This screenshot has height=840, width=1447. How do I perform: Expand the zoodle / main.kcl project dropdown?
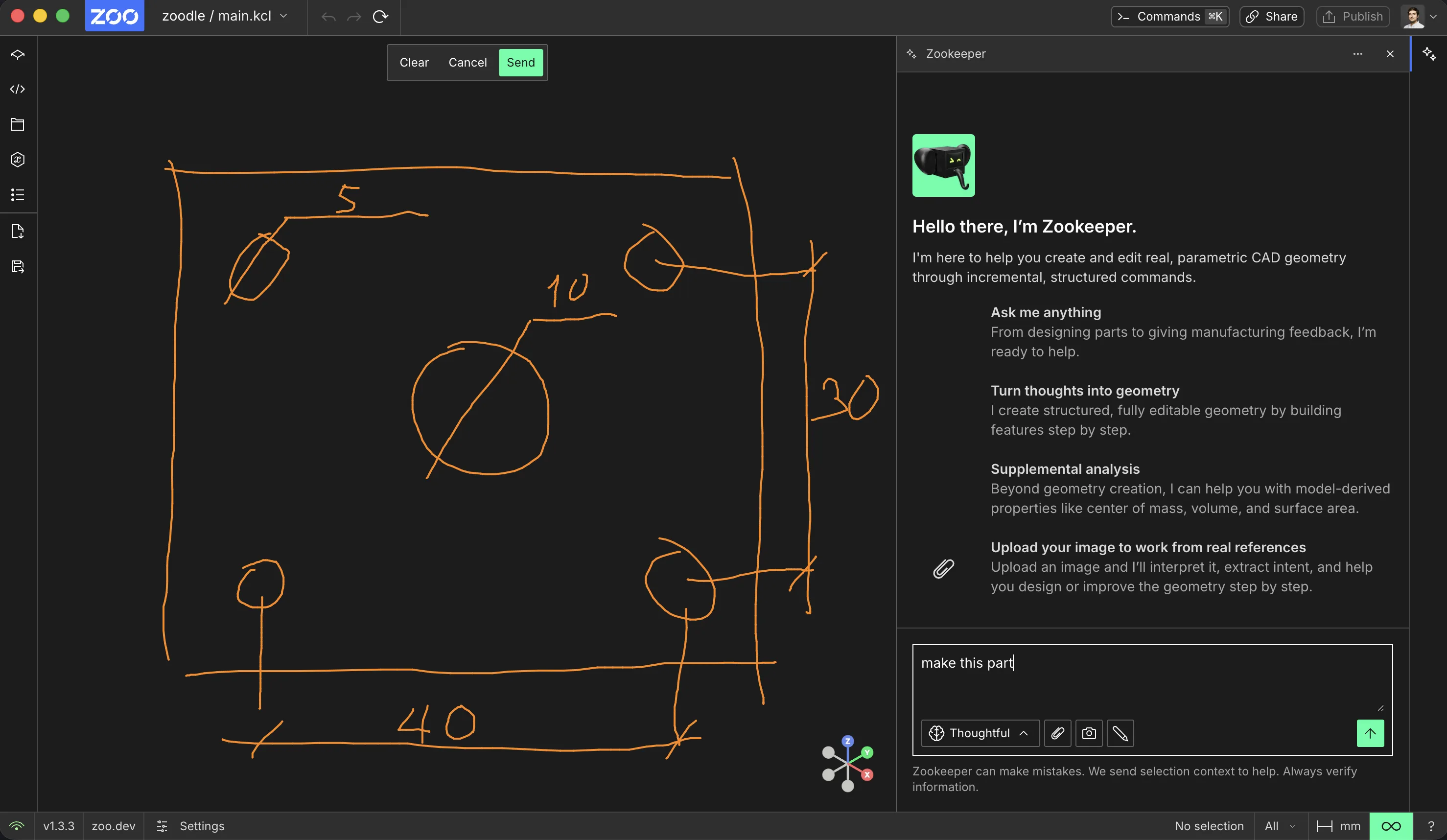click(224, 16)
